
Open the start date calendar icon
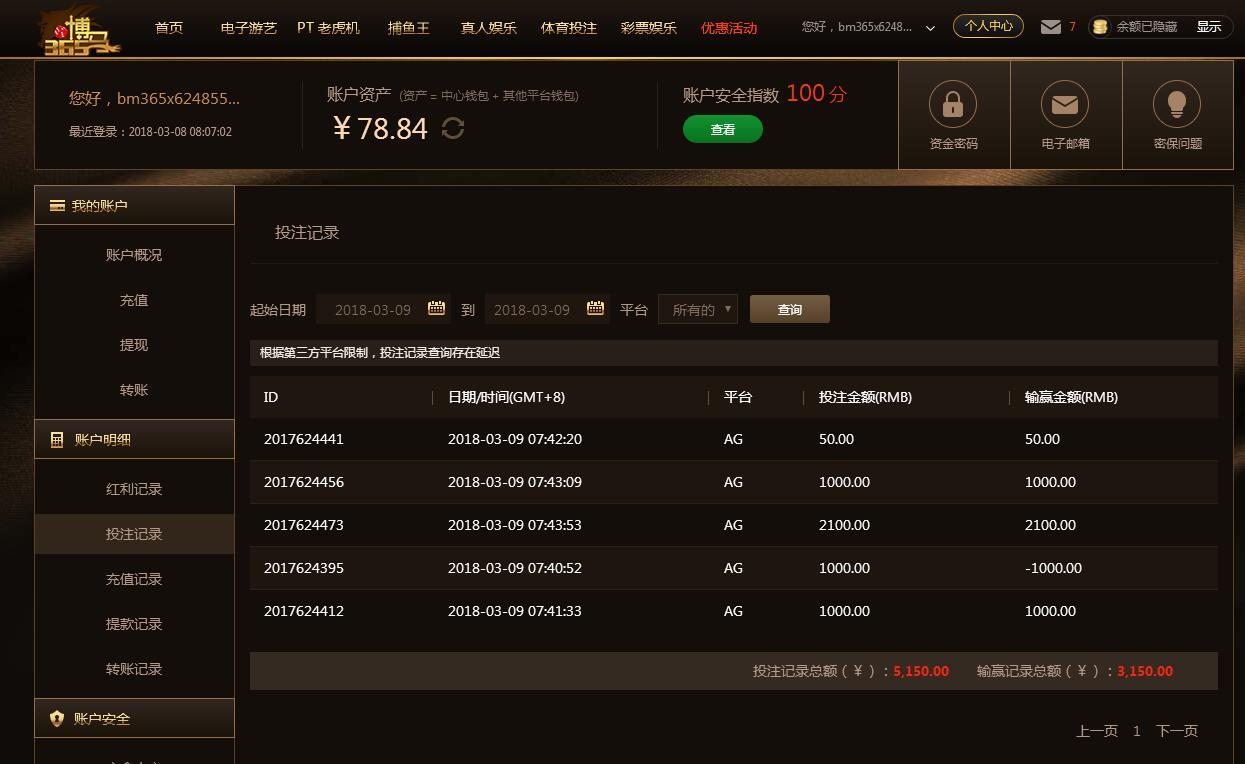(436, 308)
